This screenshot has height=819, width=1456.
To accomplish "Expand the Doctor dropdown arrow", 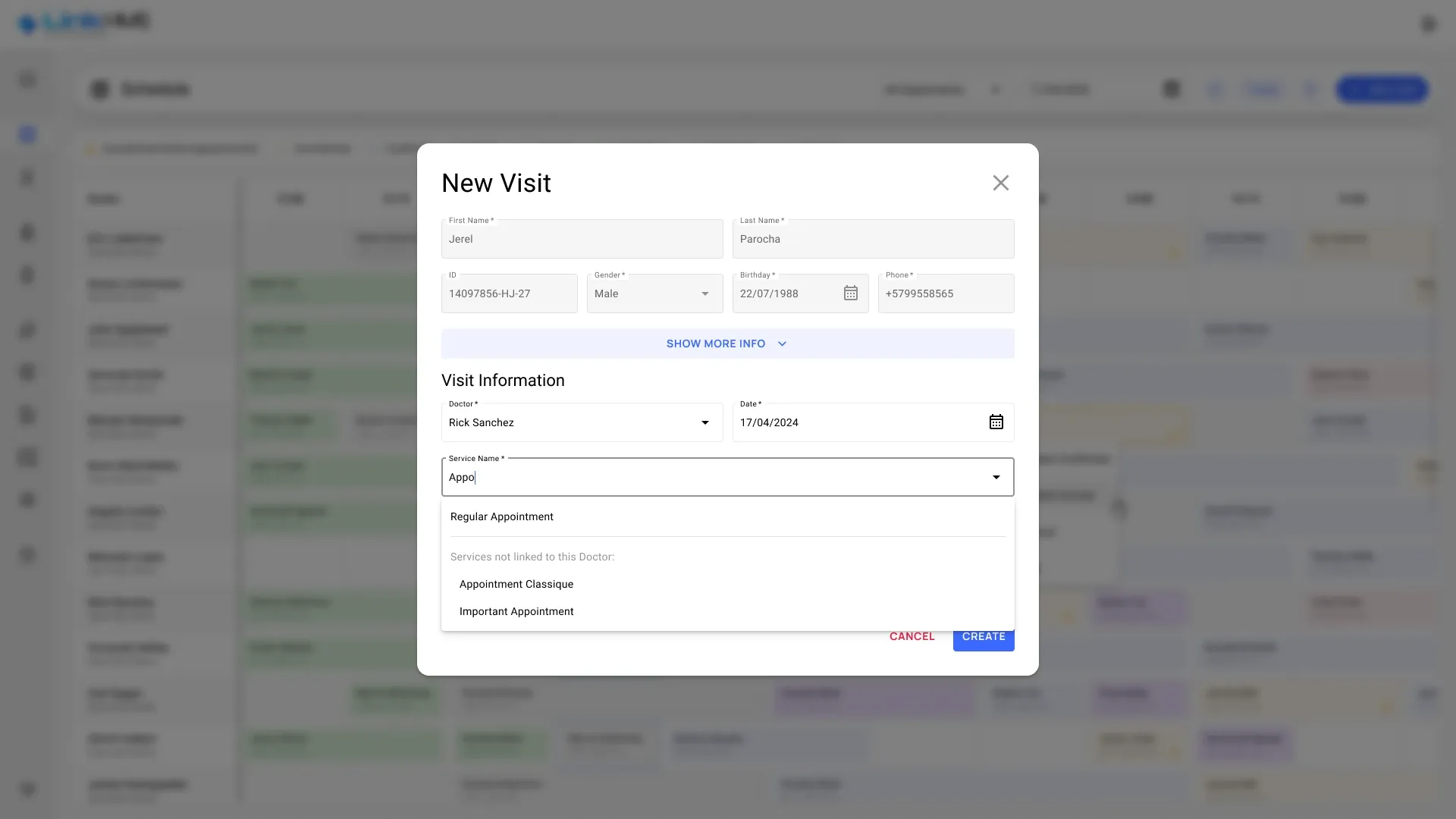I will point(705,422).
